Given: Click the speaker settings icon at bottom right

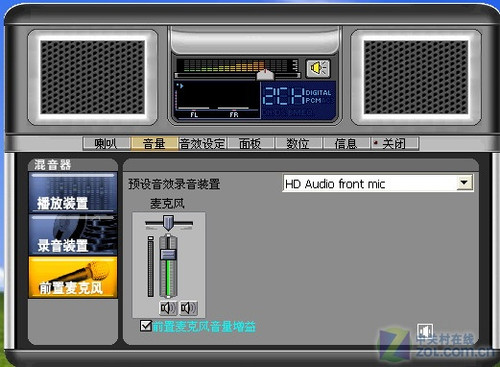Looking at the screenshot, I should [x=425, y=331].
